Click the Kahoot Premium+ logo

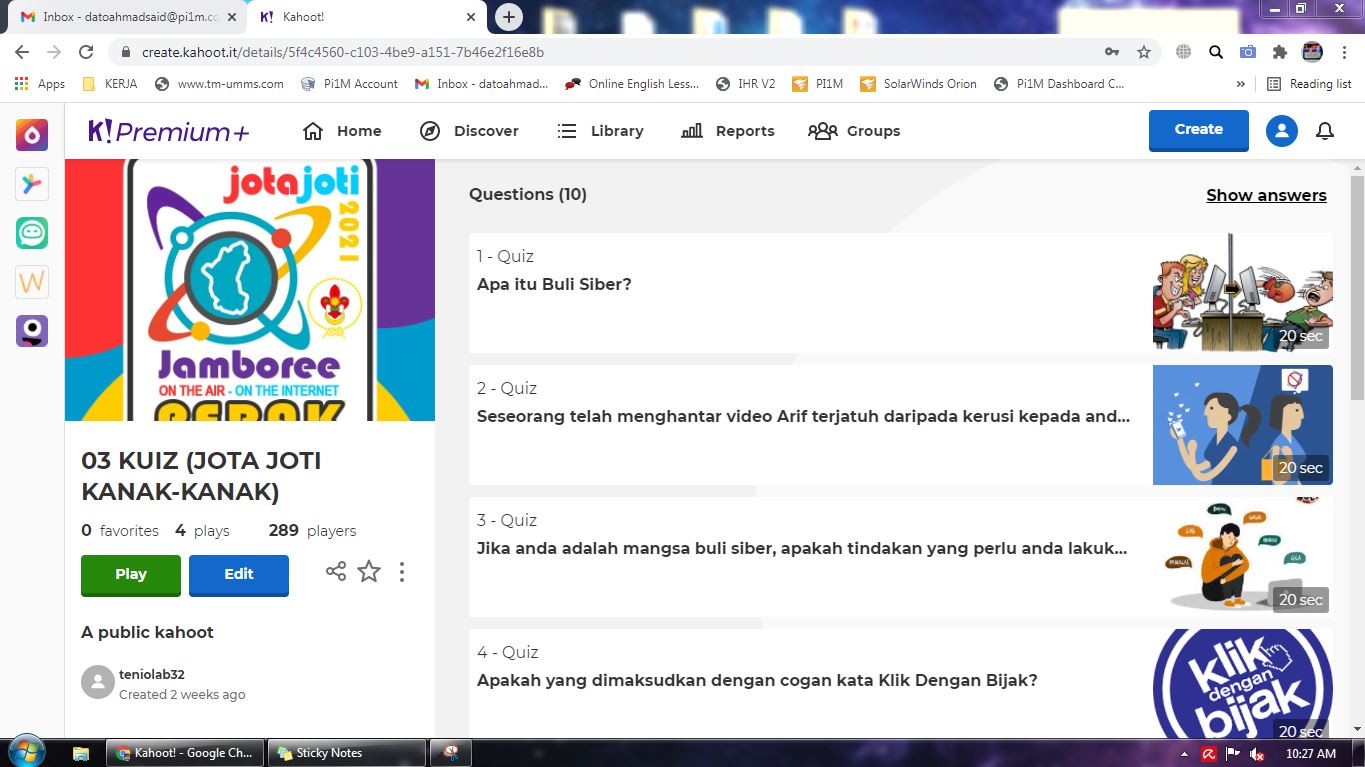169,131
